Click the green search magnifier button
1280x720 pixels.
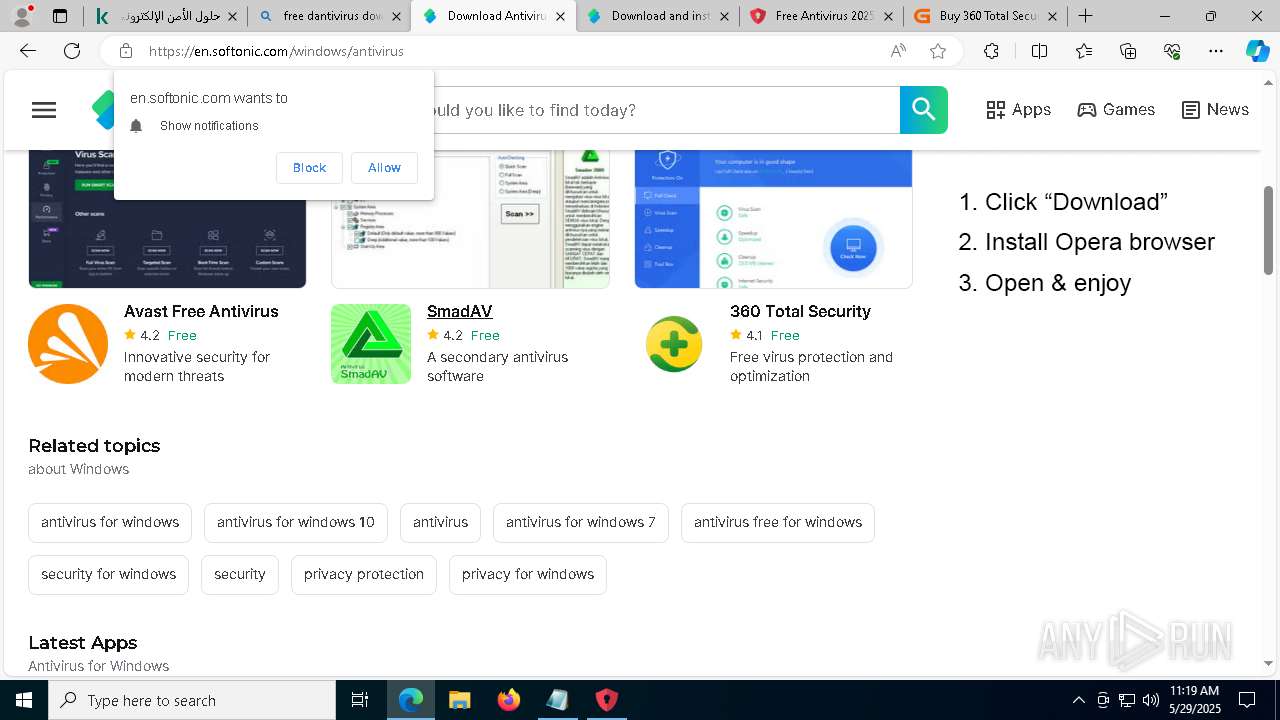(x=924, y=110)
